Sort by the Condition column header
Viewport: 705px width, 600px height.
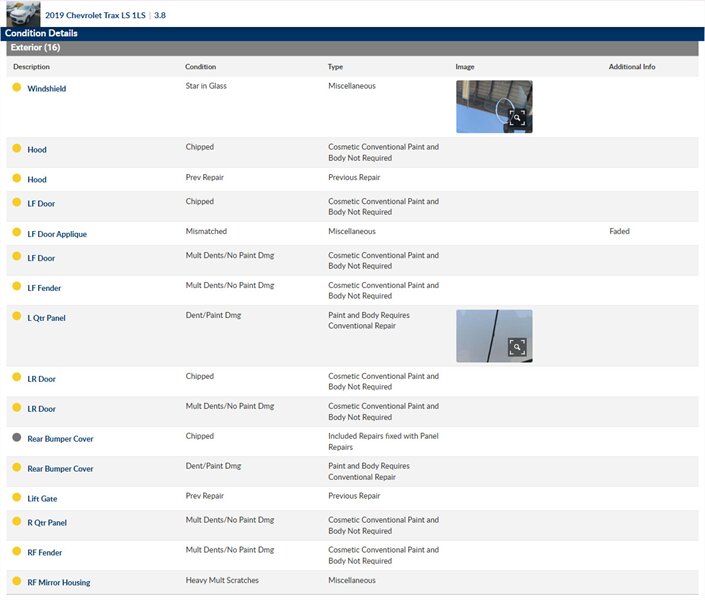click(200, 67)
